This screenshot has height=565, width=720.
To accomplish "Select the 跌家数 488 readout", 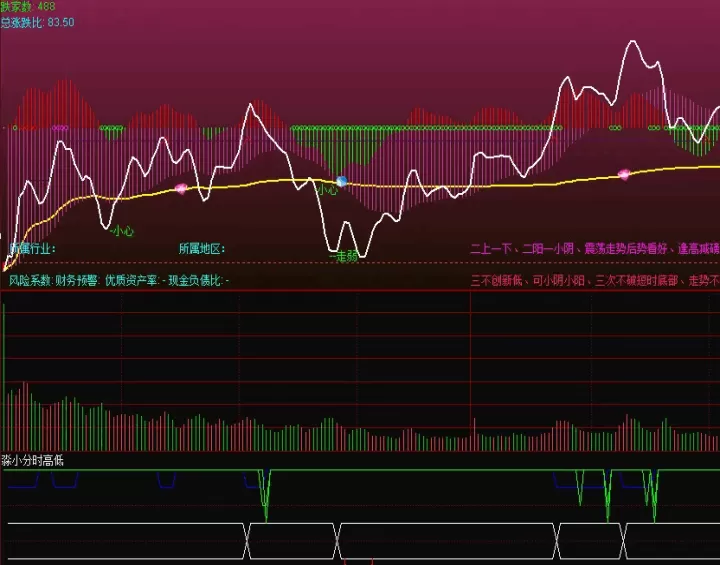I will (28, 6).
